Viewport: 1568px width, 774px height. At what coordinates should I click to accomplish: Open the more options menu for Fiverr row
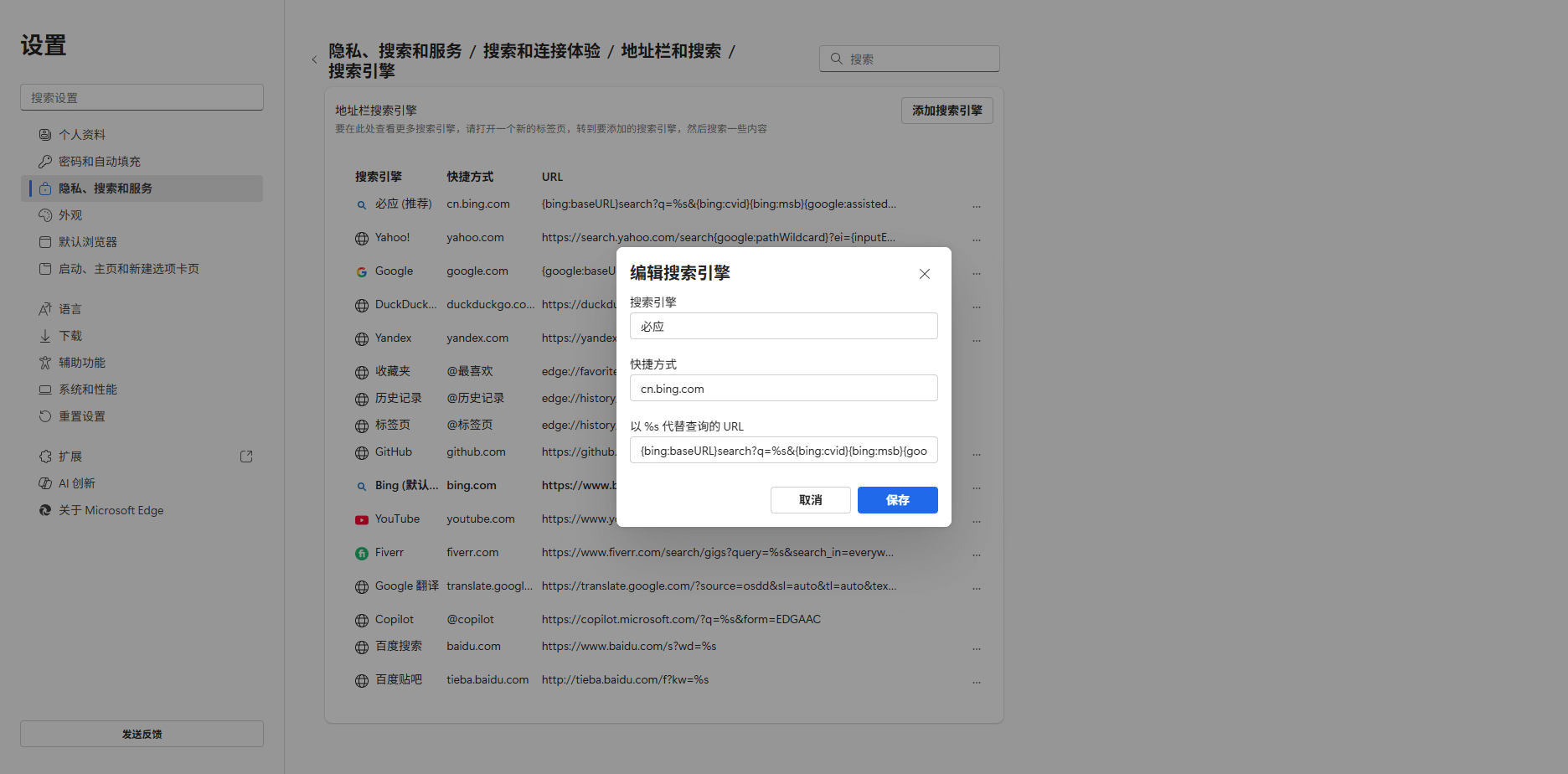977,554
